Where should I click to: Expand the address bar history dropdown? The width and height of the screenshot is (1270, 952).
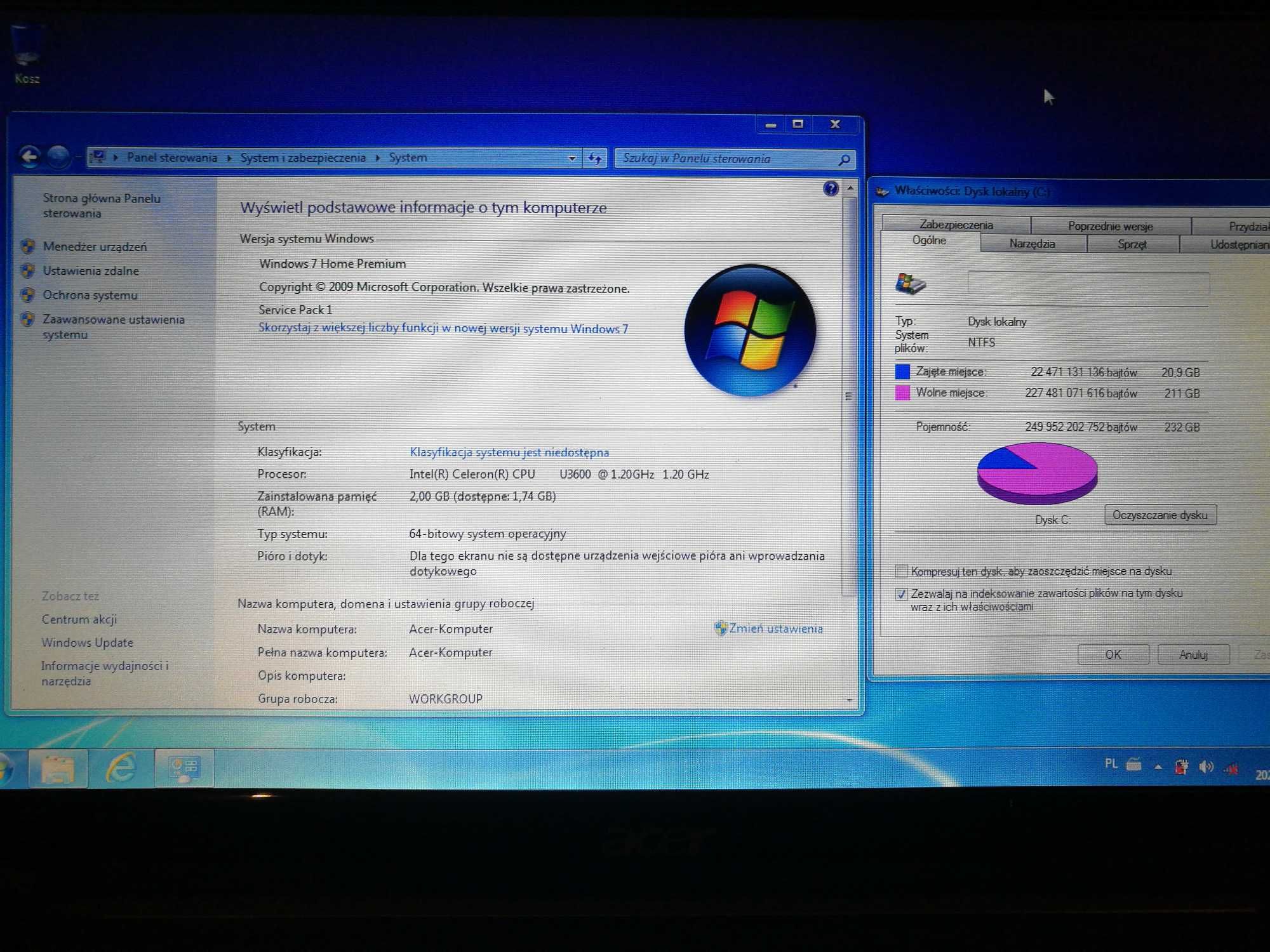point(571,158)
